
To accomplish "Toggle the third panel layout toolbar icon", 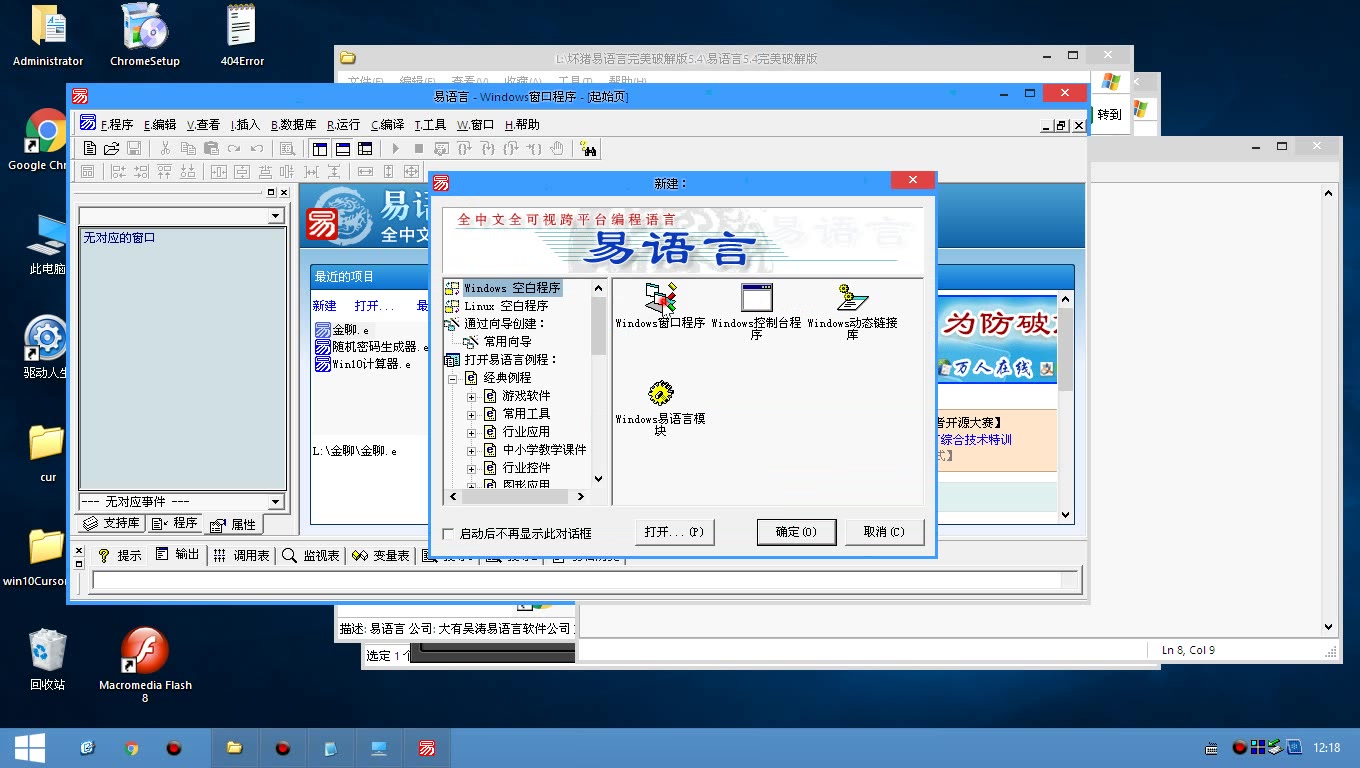I will click(366, 149).
